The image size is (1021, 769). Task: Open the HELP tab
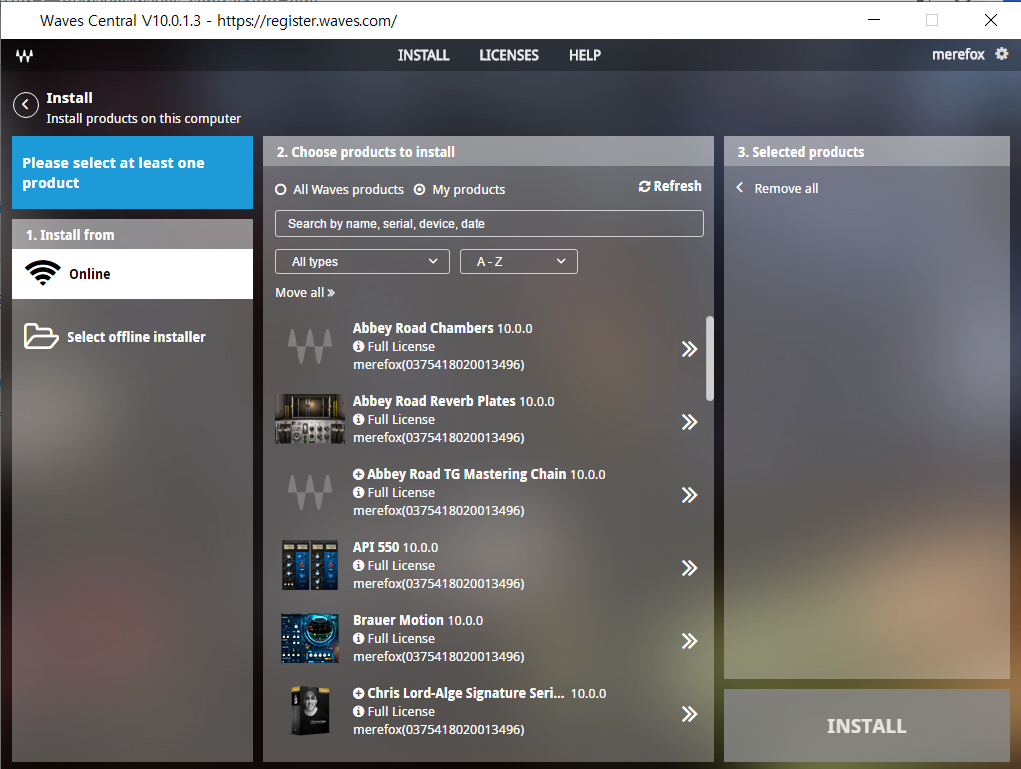(585, 55)
